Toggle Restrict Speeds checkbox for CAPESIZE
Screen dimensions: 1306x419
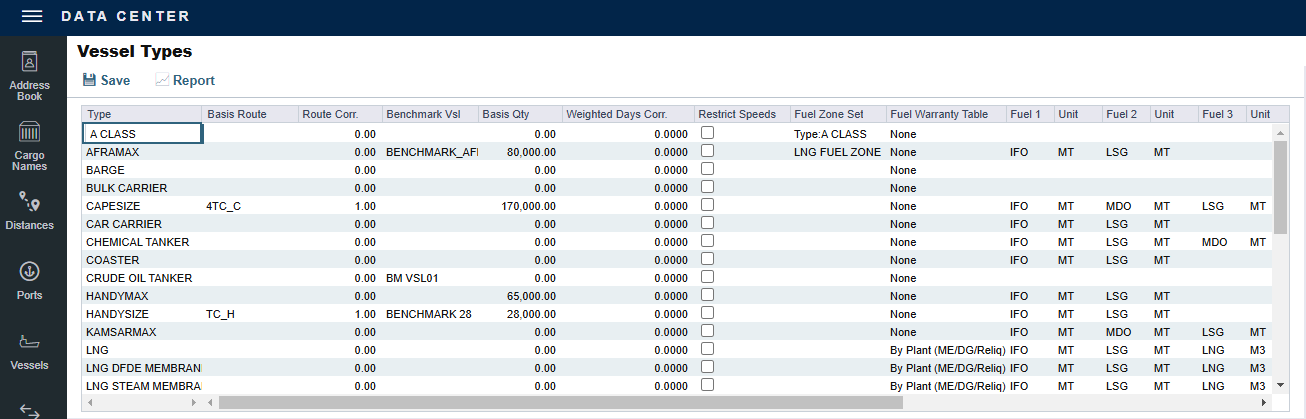point(707,205)
